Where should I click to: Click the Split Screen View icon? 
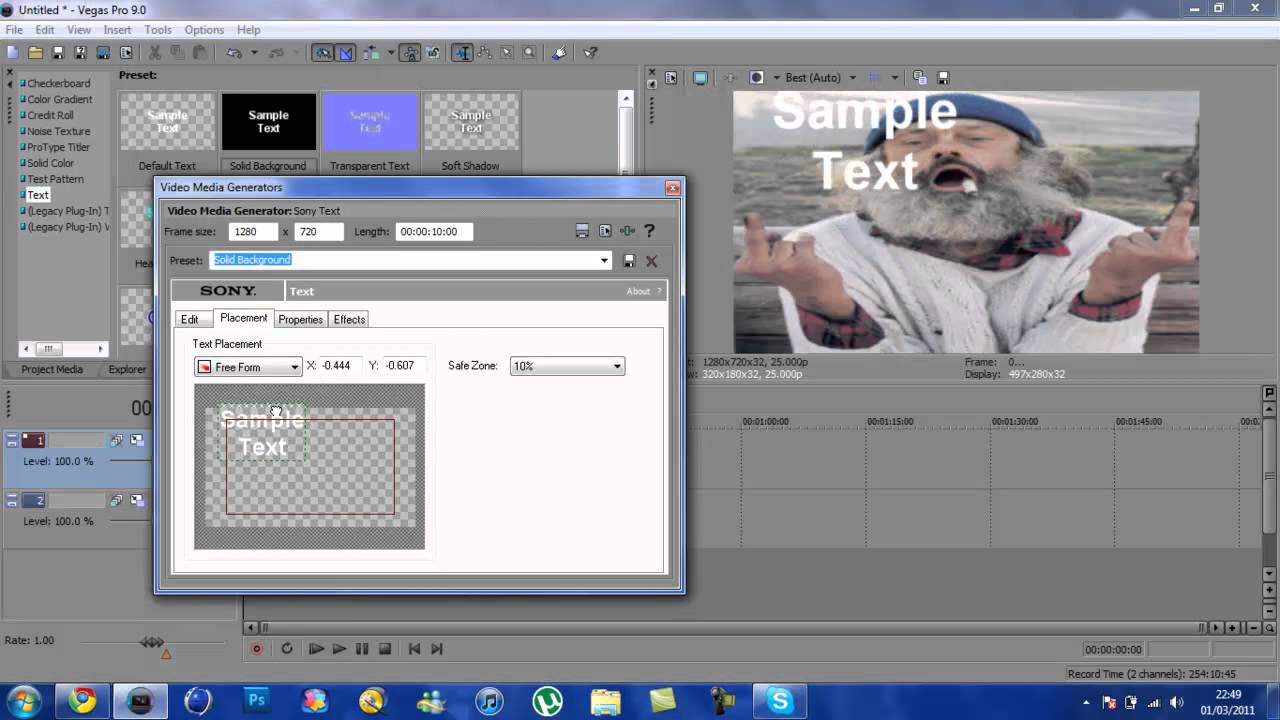[757, 77]
